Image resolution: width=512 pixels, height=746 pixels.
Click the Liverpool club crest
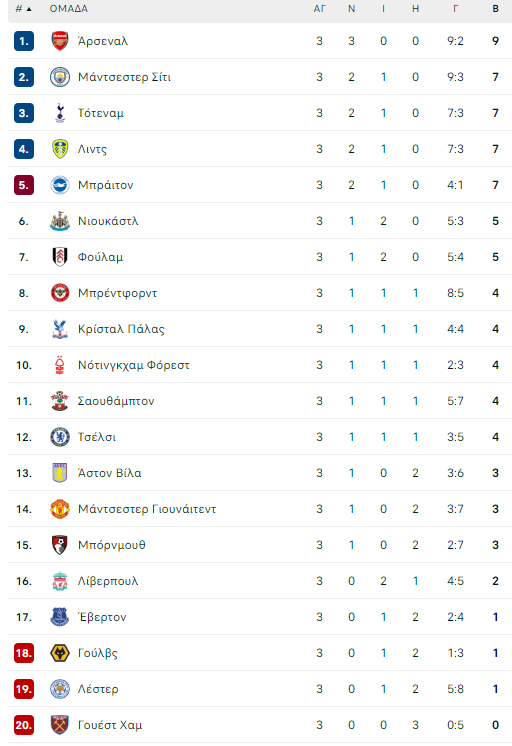tap(60, 581)
